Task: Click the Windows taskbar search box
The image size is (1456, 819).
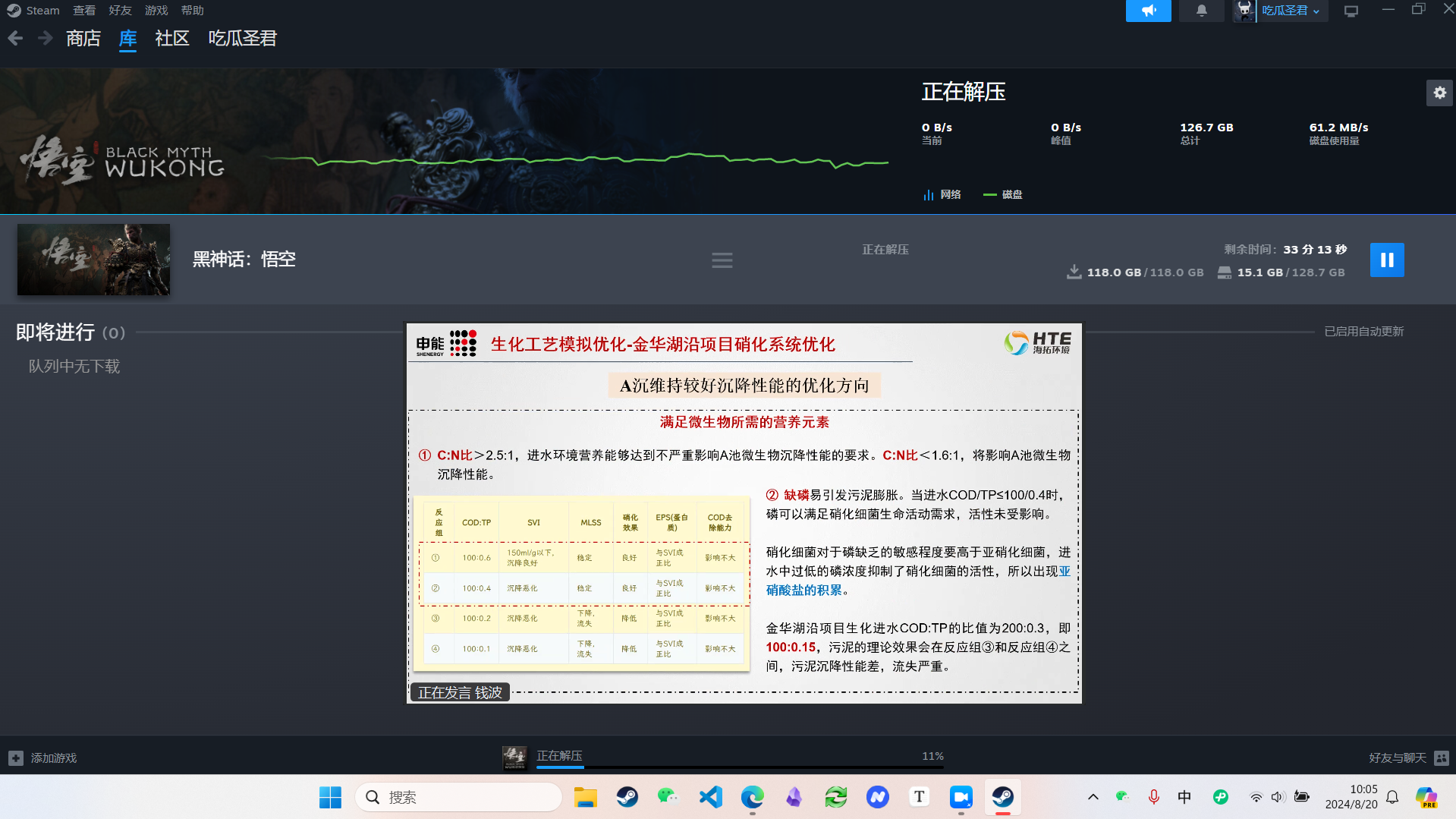Action: coord(458,797)
